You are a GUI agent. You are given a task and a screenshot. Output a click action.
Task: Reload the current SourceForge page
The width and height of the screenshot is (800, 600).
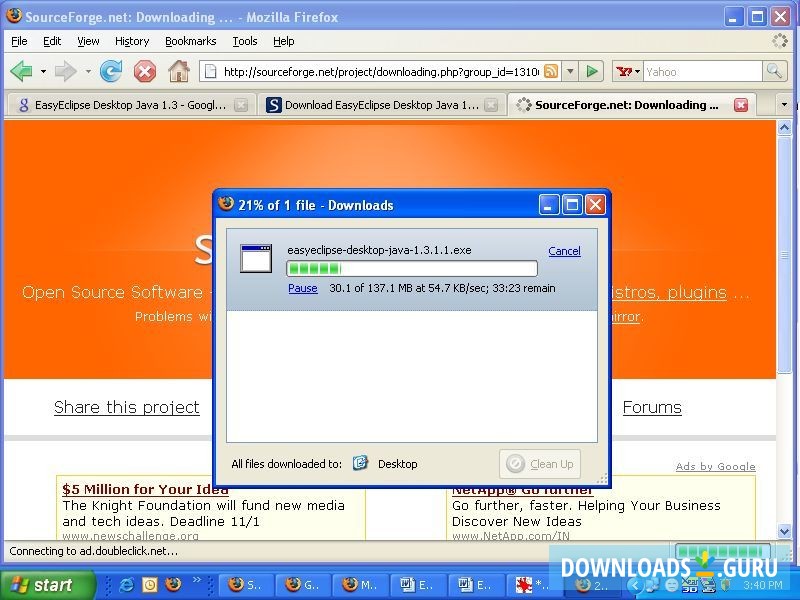(111, 71)
